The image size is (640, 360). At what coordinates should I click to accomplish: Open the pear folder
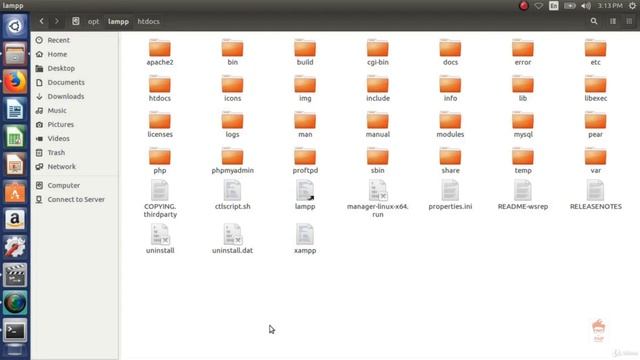tap(596, 124)
